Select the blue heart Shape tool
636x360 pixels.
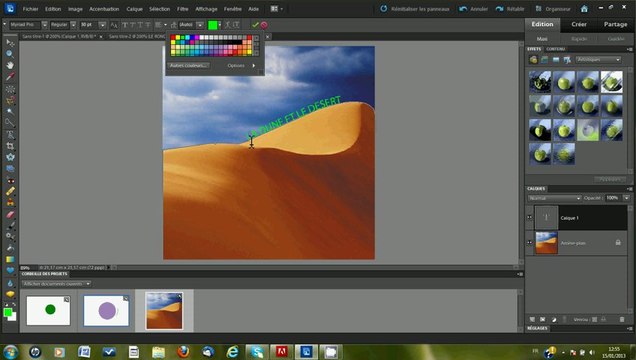[10, 271]
